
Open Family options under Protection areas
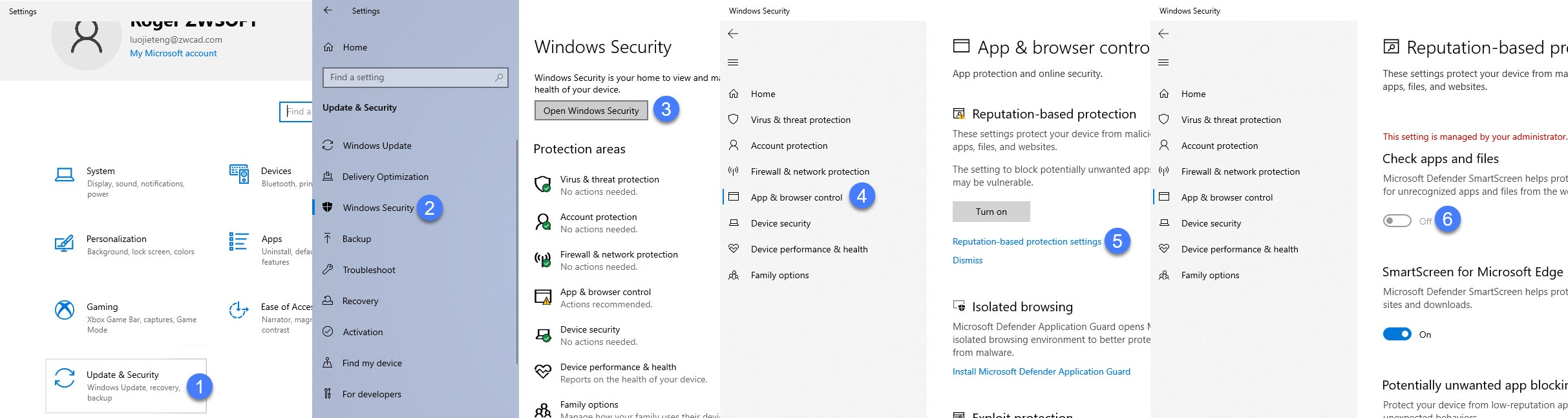(x=626, y=409)
